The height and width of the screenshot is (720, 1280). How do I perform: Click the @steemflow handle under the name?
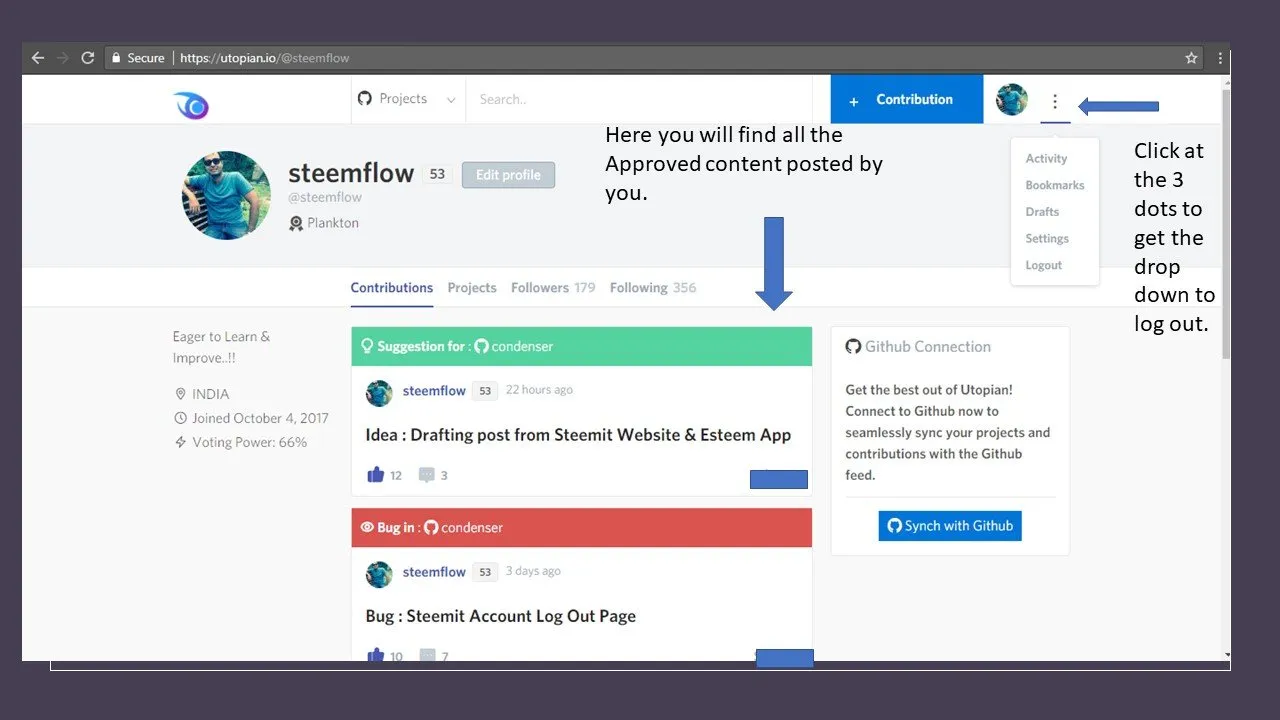pyautogui.click(x=325, y=197)
